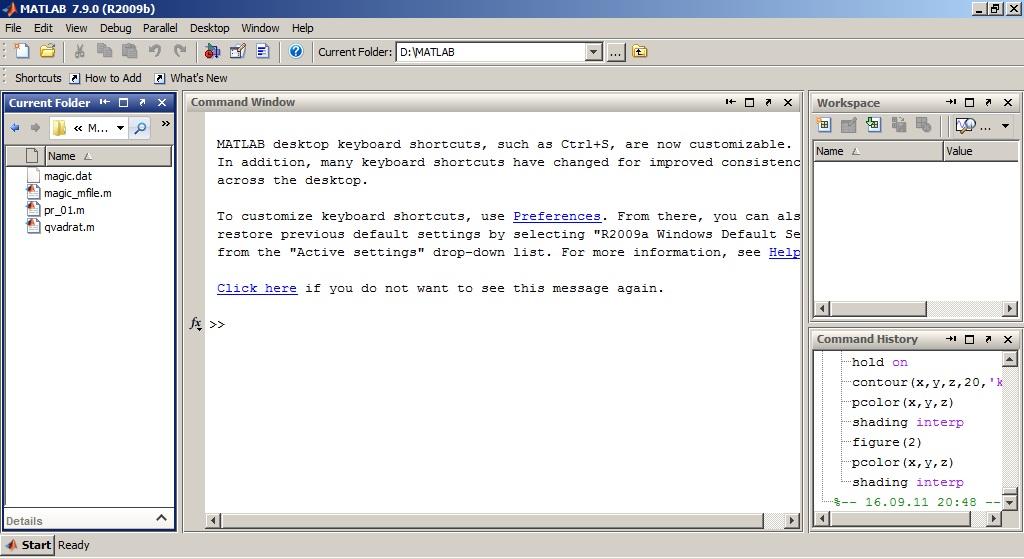This screenshot has height=559, width=1024.
Task: Click the Import data icon in Workspace
Action: point(873,124)
